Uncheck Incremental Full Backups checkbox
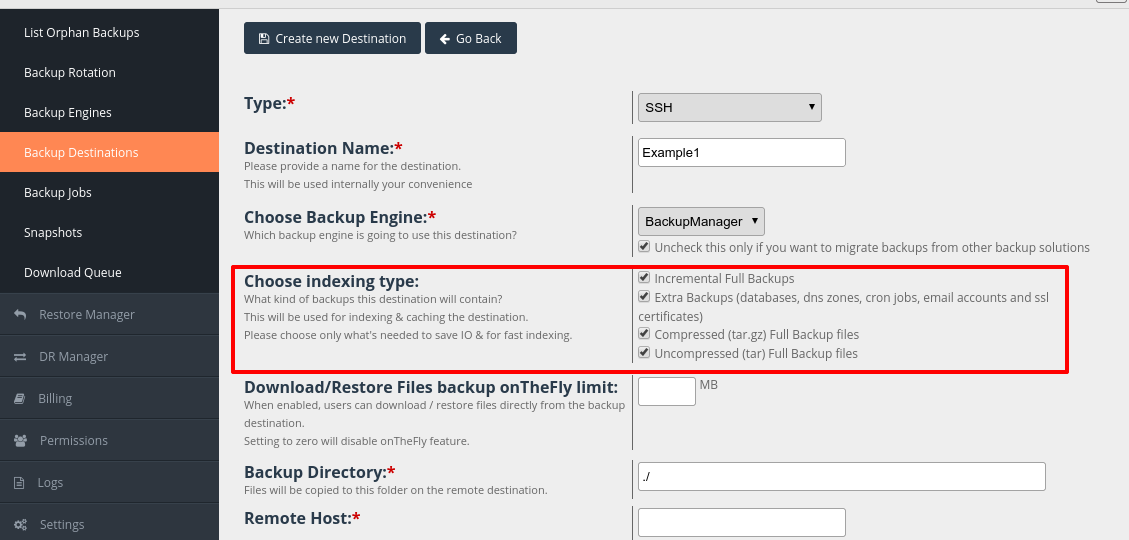The image size is (1129, 540). [x=644, y=277]
